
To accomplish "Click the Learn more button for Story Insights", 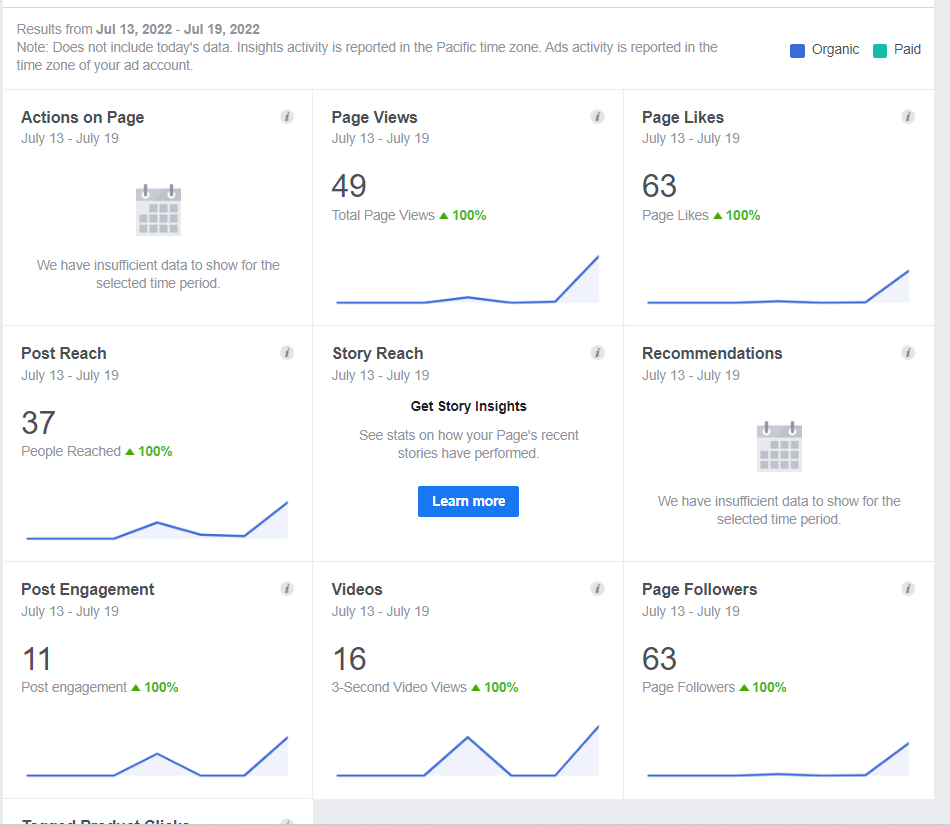I will coord(468,502).
